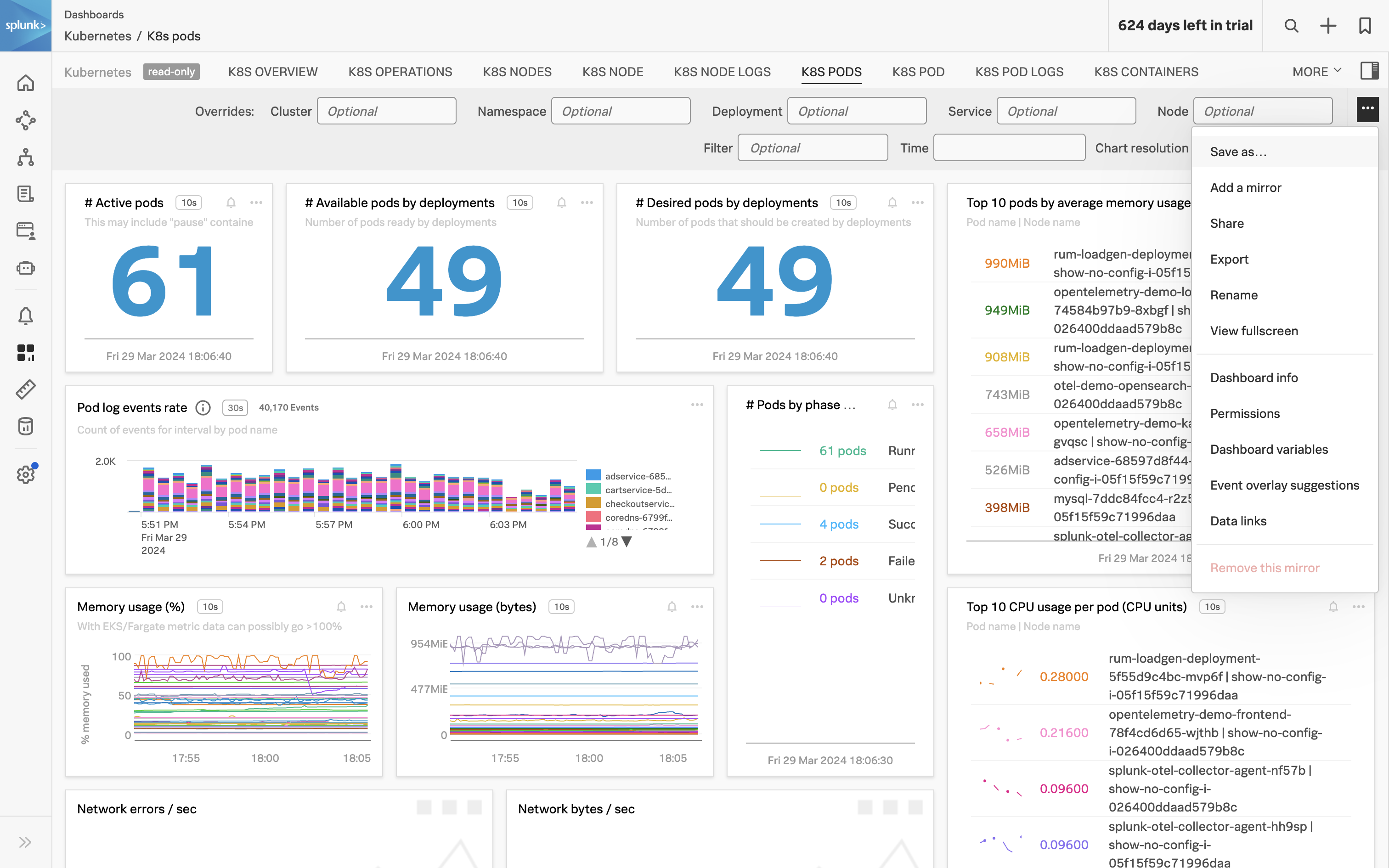The image size is (1389, 868).
Task: Click adservice legend color swatch
Action: 593,475
